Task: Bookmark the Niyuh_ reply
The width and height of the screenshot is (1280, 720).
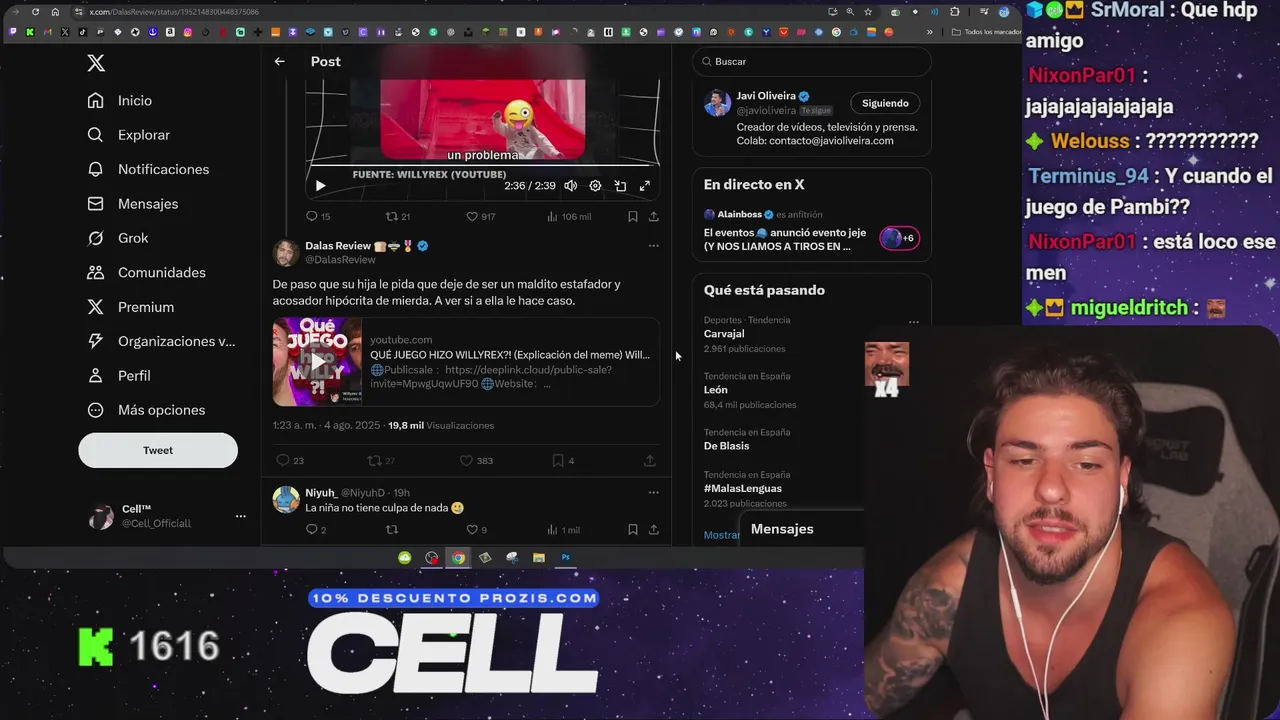Action: [x=632, y=530]
